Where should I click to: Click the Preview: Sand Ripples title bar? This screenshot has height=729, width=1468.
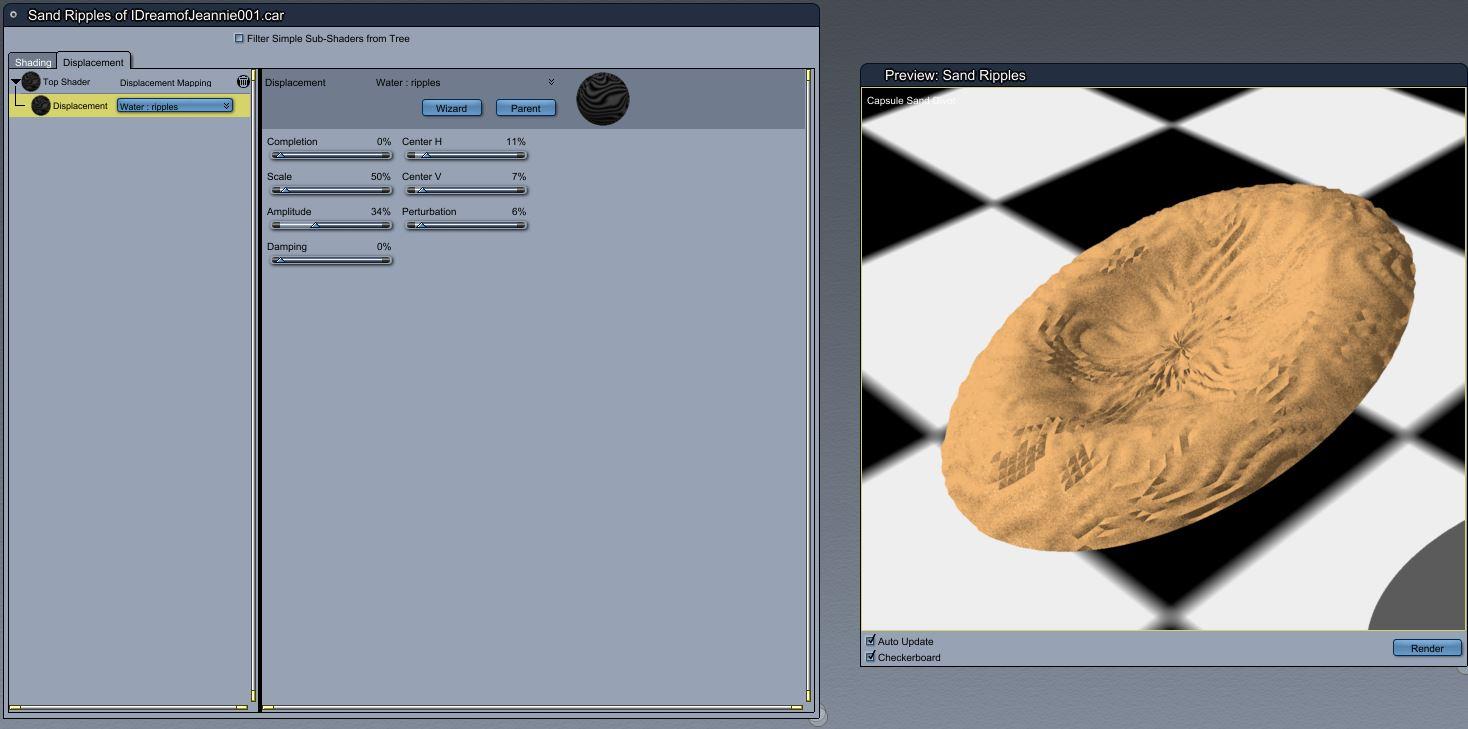click(1163, 75)
